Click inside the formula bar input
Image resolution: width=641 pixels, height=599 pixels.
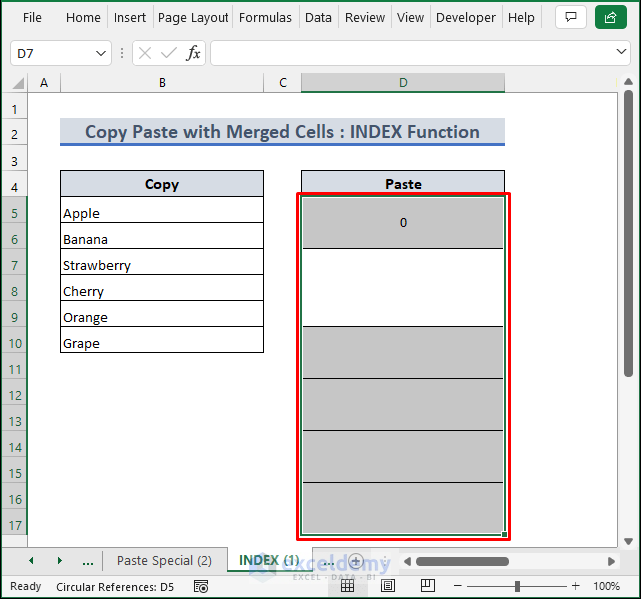coord(410,54)
